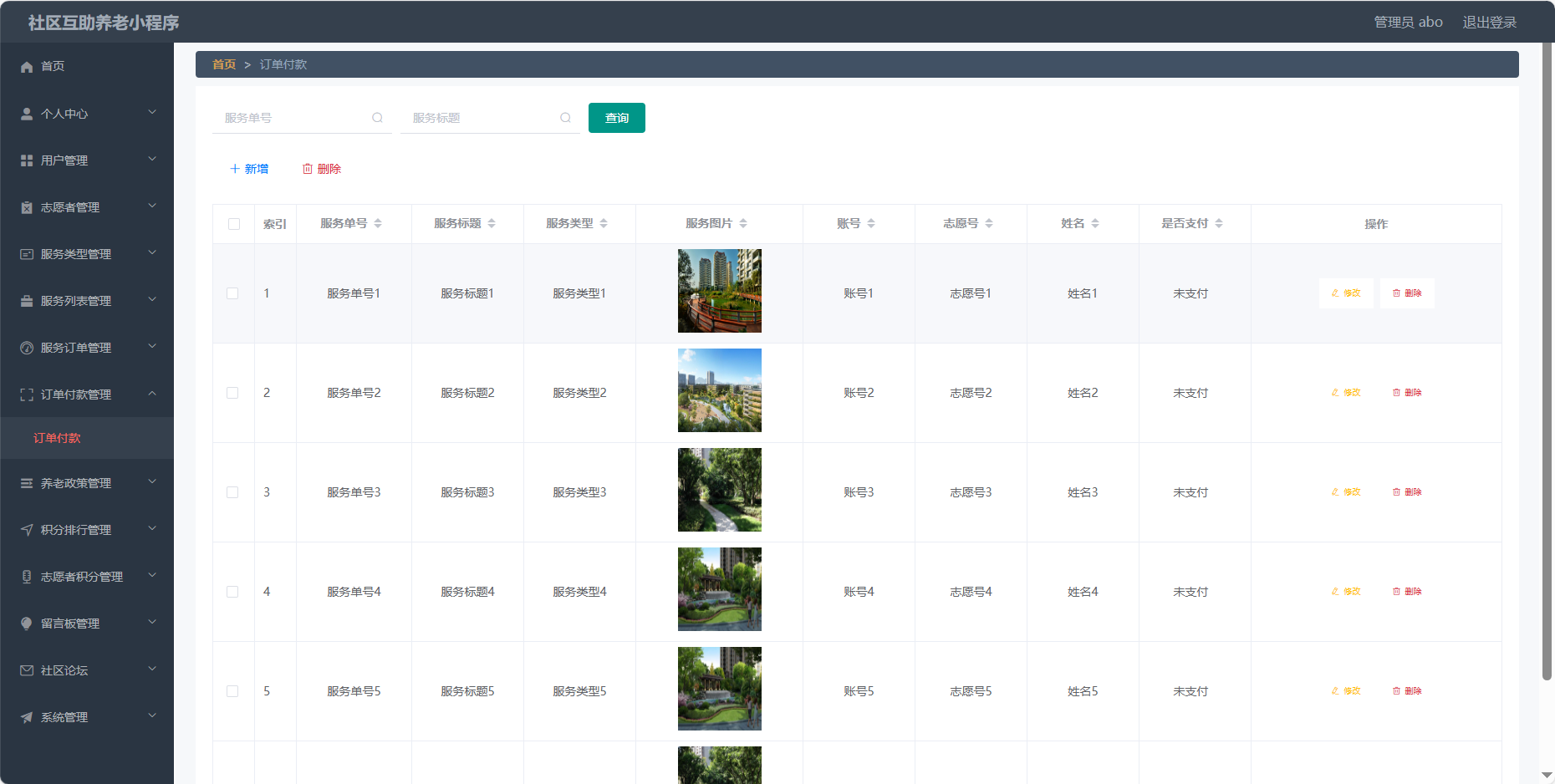Image resolution: width=1555 pixels, height=784 pixels.
Task: Click the 新增 add button
Action: [x=249, y=169]
